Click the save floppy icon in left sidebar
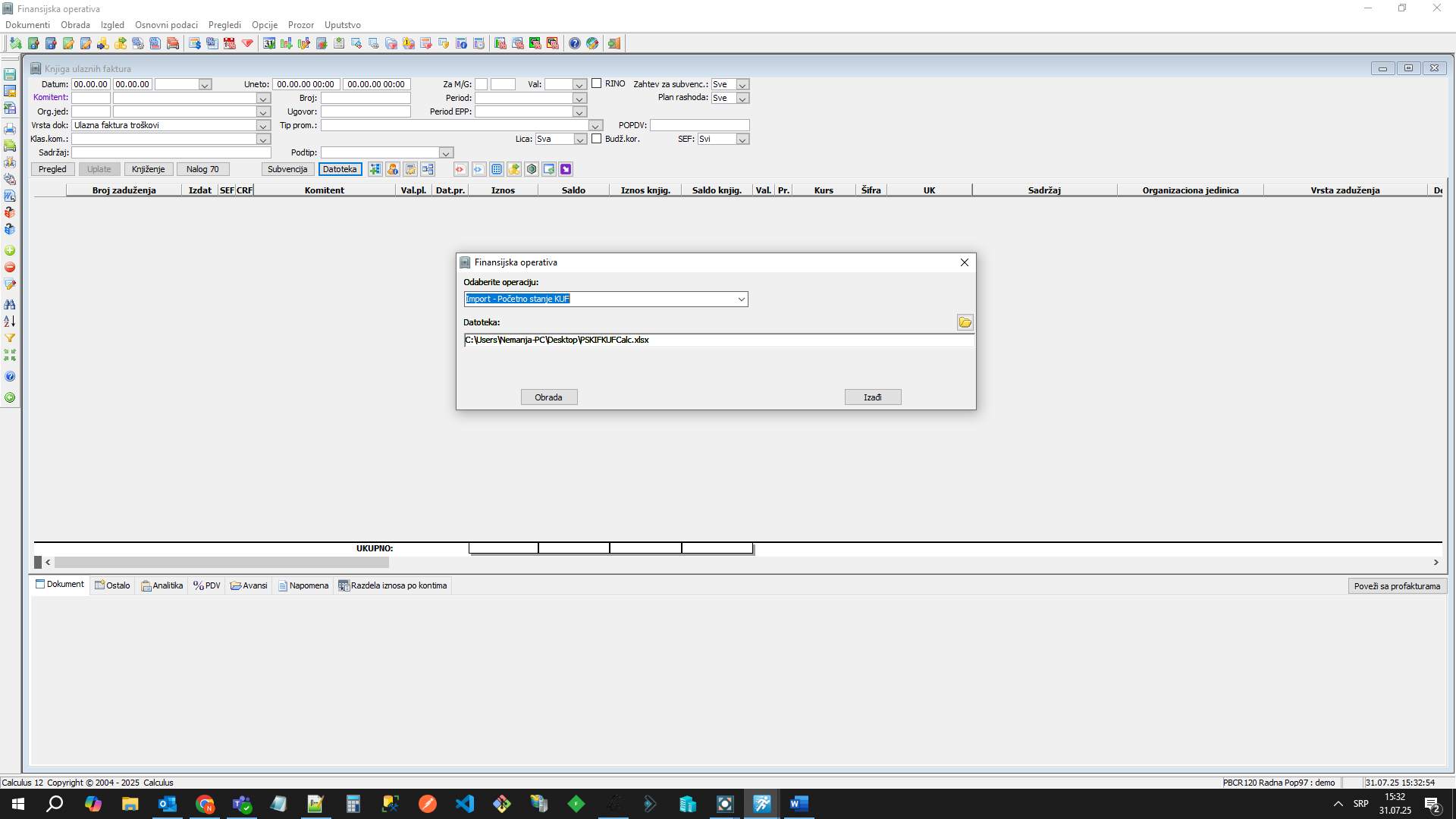The width and height of the screenshot is (1456, 819). 10,74
